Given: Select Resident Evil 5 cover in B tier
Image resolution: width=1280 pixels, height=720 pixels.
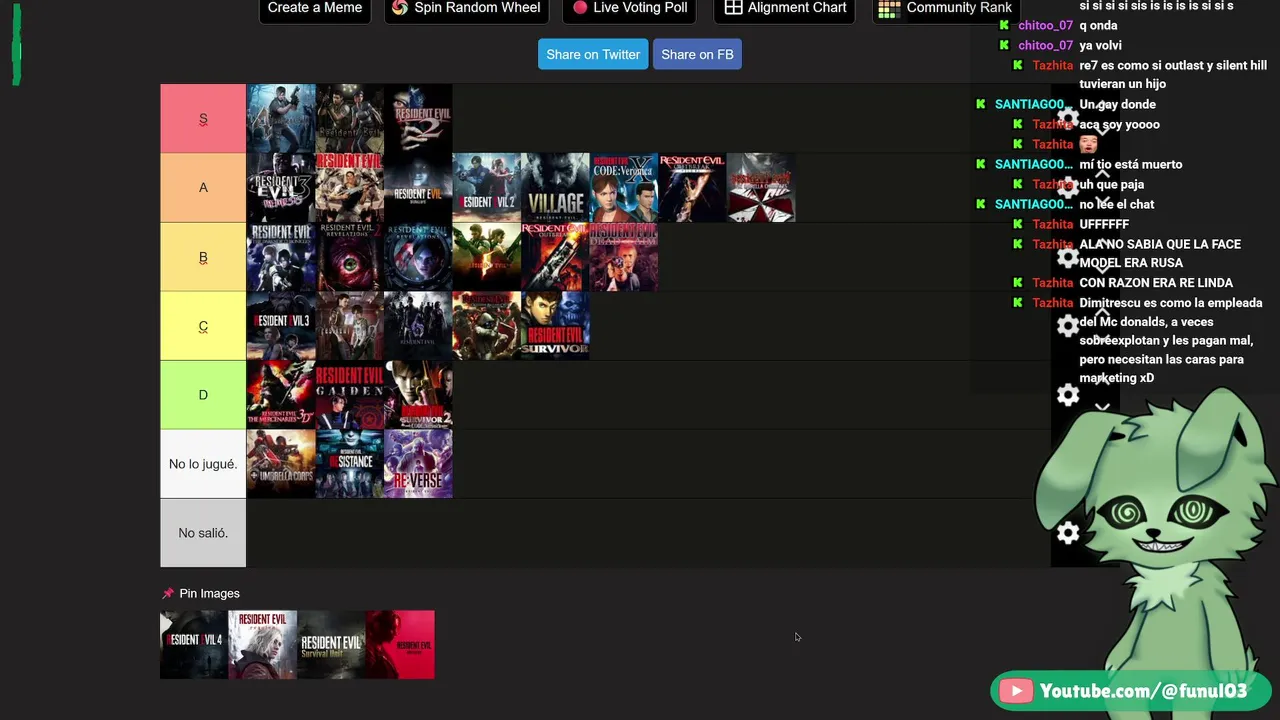Looking at the screenshot, I should (x=487, y=256).
